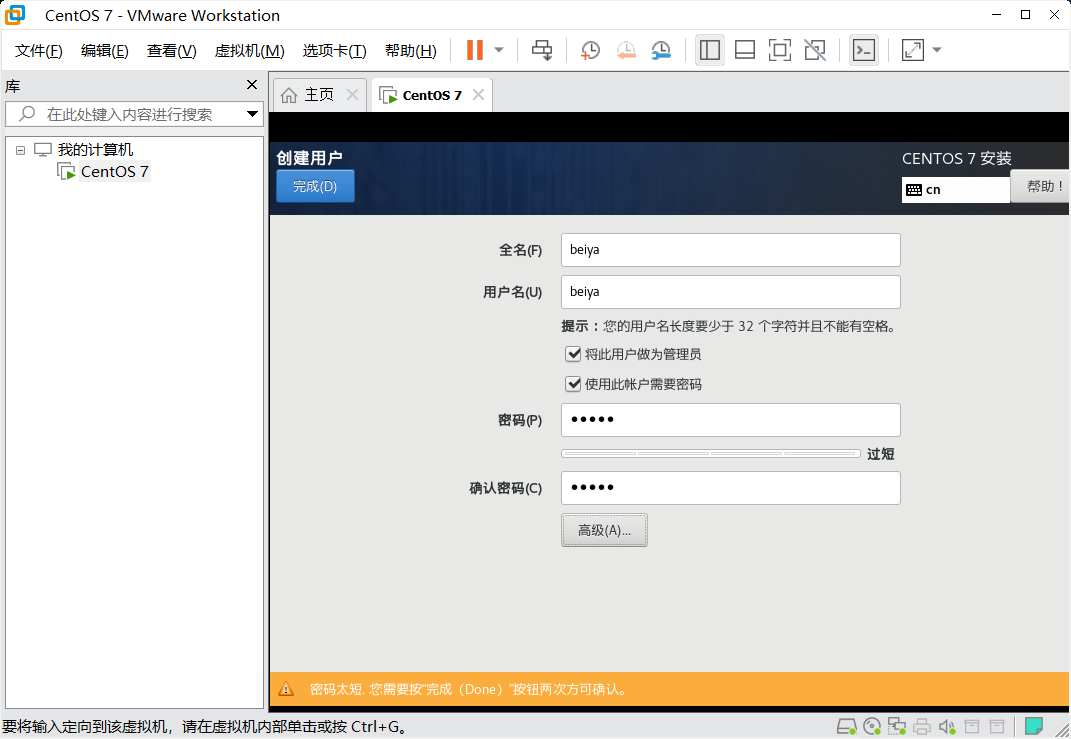Image resolution: width=1071 pixels, height=739 pixels.
Task: Enter full screen mode icon
Action: [x=779, y=50]
